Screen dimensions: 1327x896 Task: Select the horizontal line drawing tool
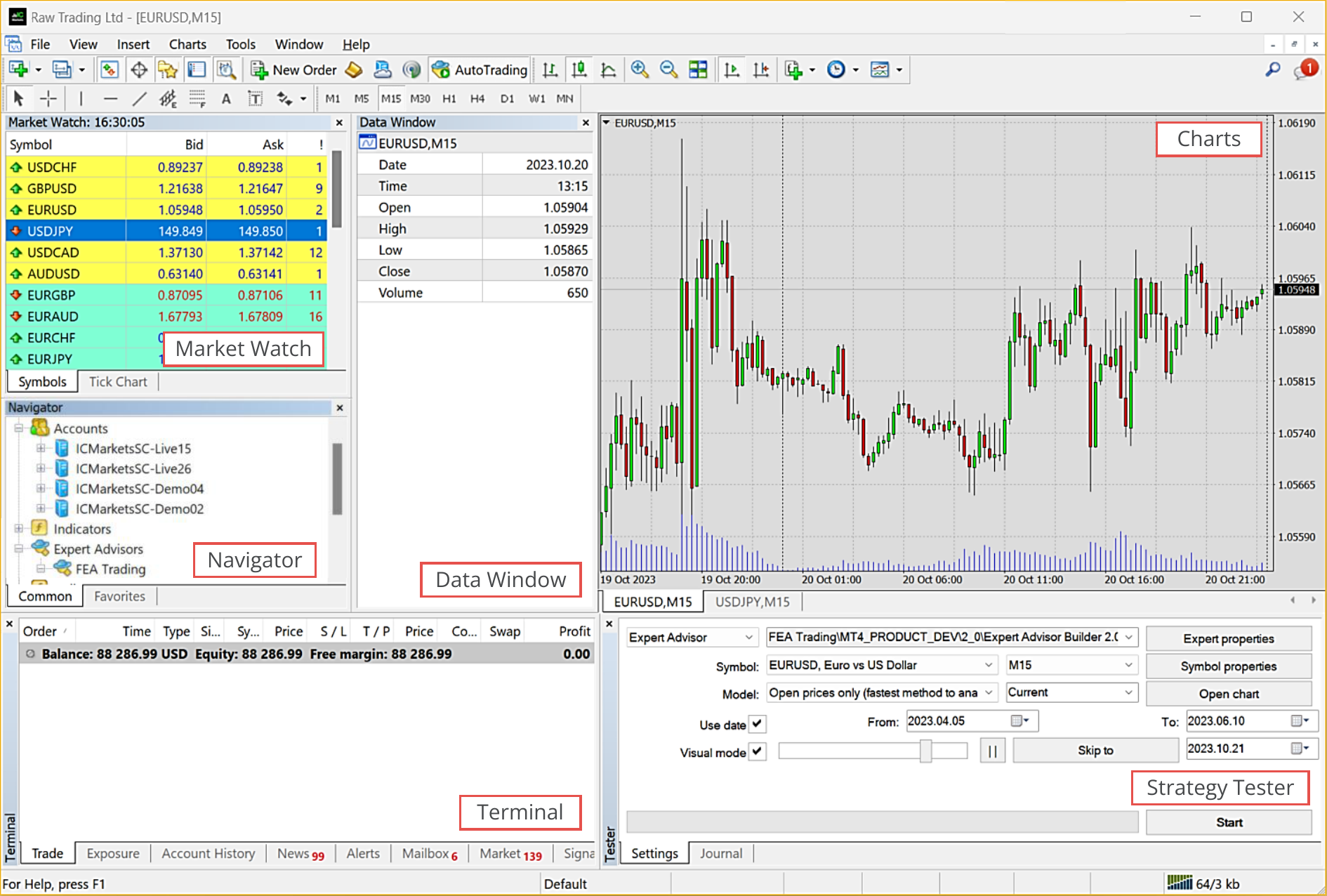coord(110,99)
